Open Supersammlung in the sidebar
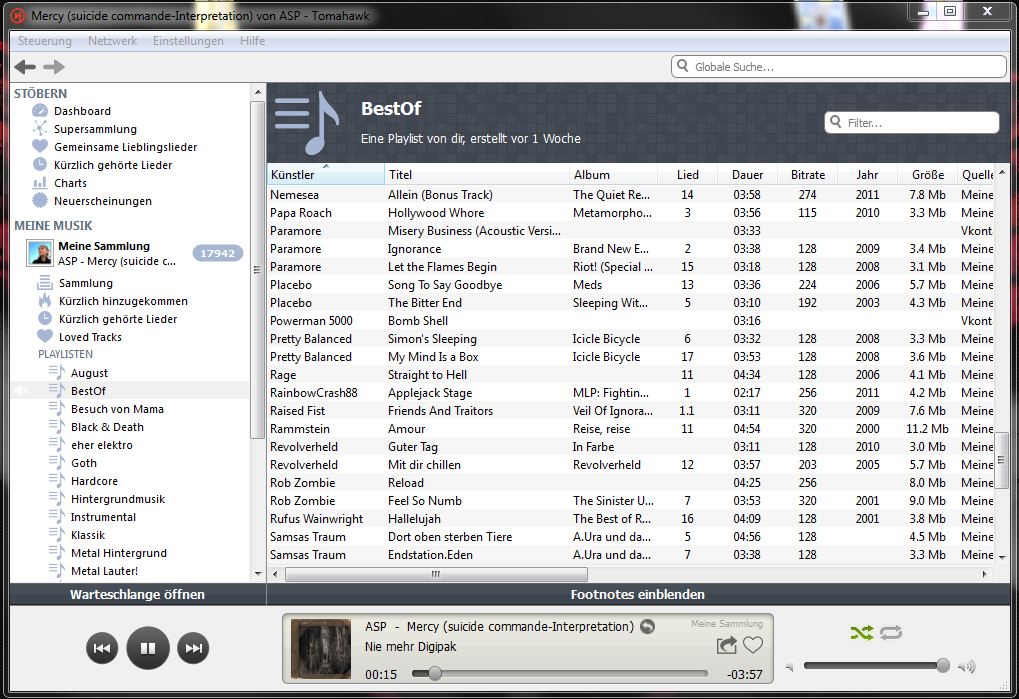The width and height of the screenshot is (1019, 699). [95, 129]
